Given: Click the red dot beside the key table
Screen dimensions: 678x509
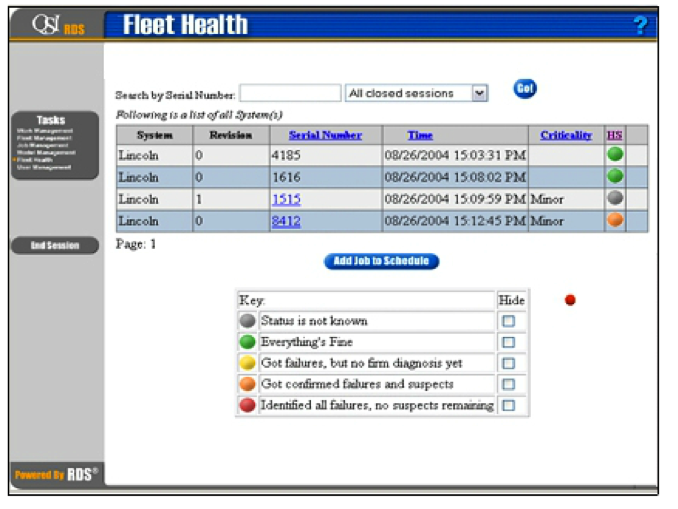Looking at the screenshot, I should tap(570, 299).
